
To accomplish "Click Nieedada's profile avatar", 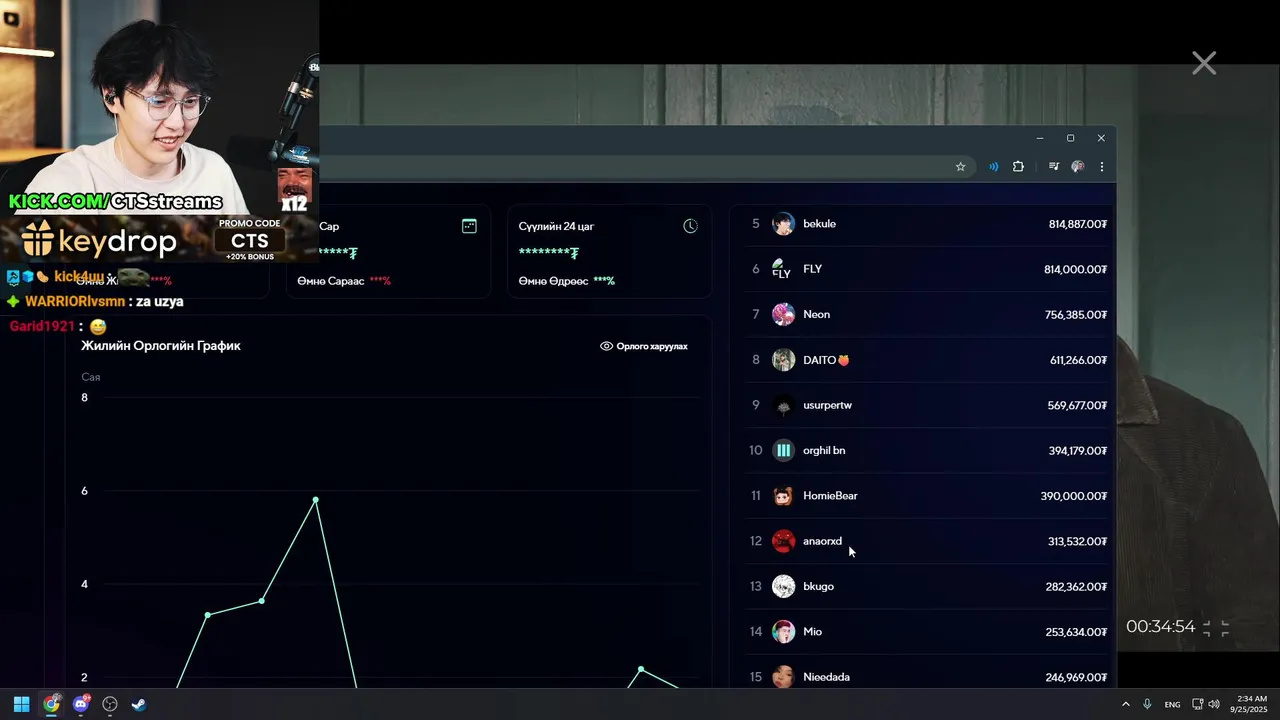I will (783, 677).
